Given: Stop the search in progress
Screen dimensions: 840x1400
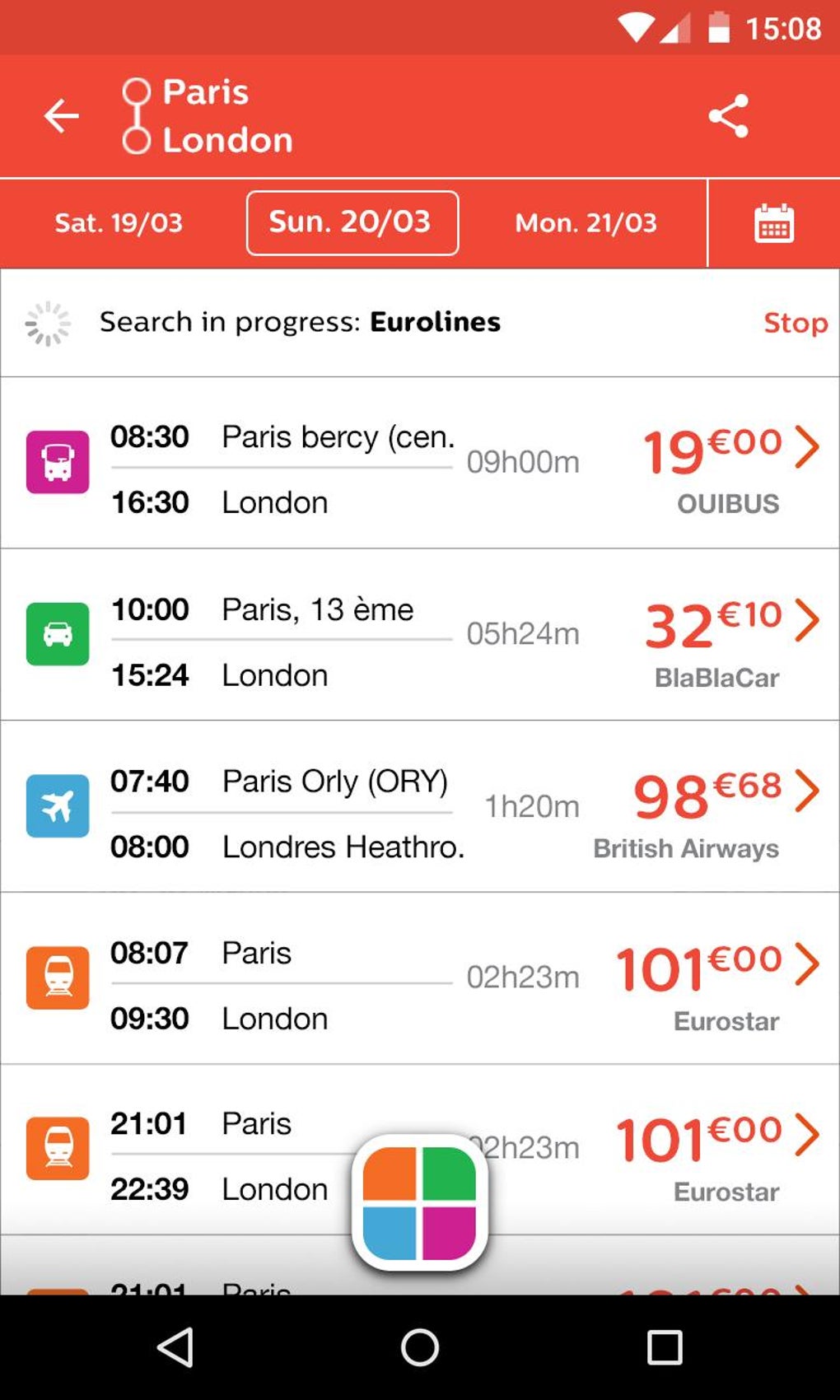Looking at the screenshot, I should click(795, 323).
